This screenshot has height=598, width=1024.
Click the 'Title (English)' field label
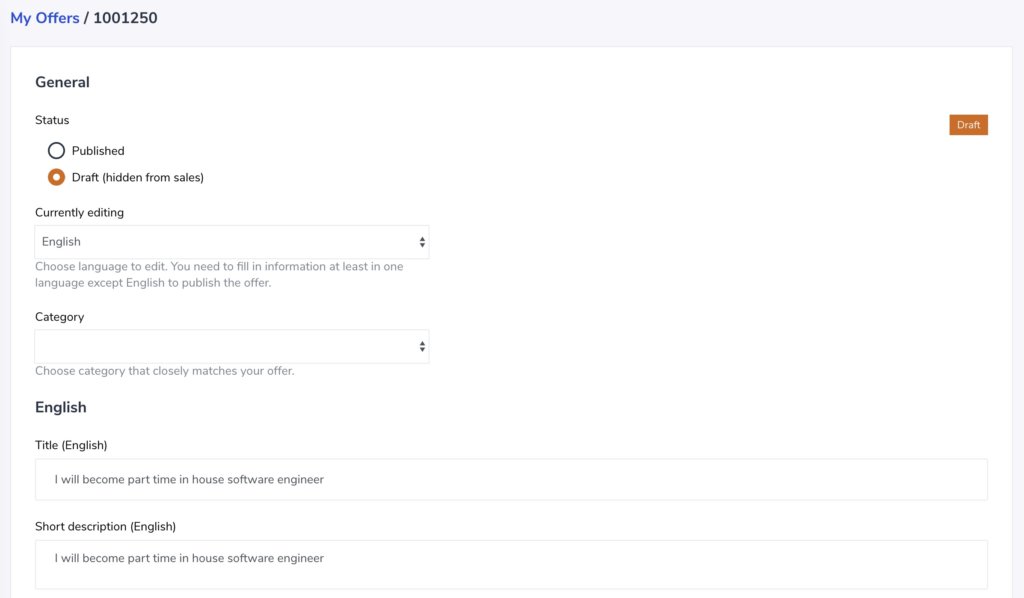[71, 445]
